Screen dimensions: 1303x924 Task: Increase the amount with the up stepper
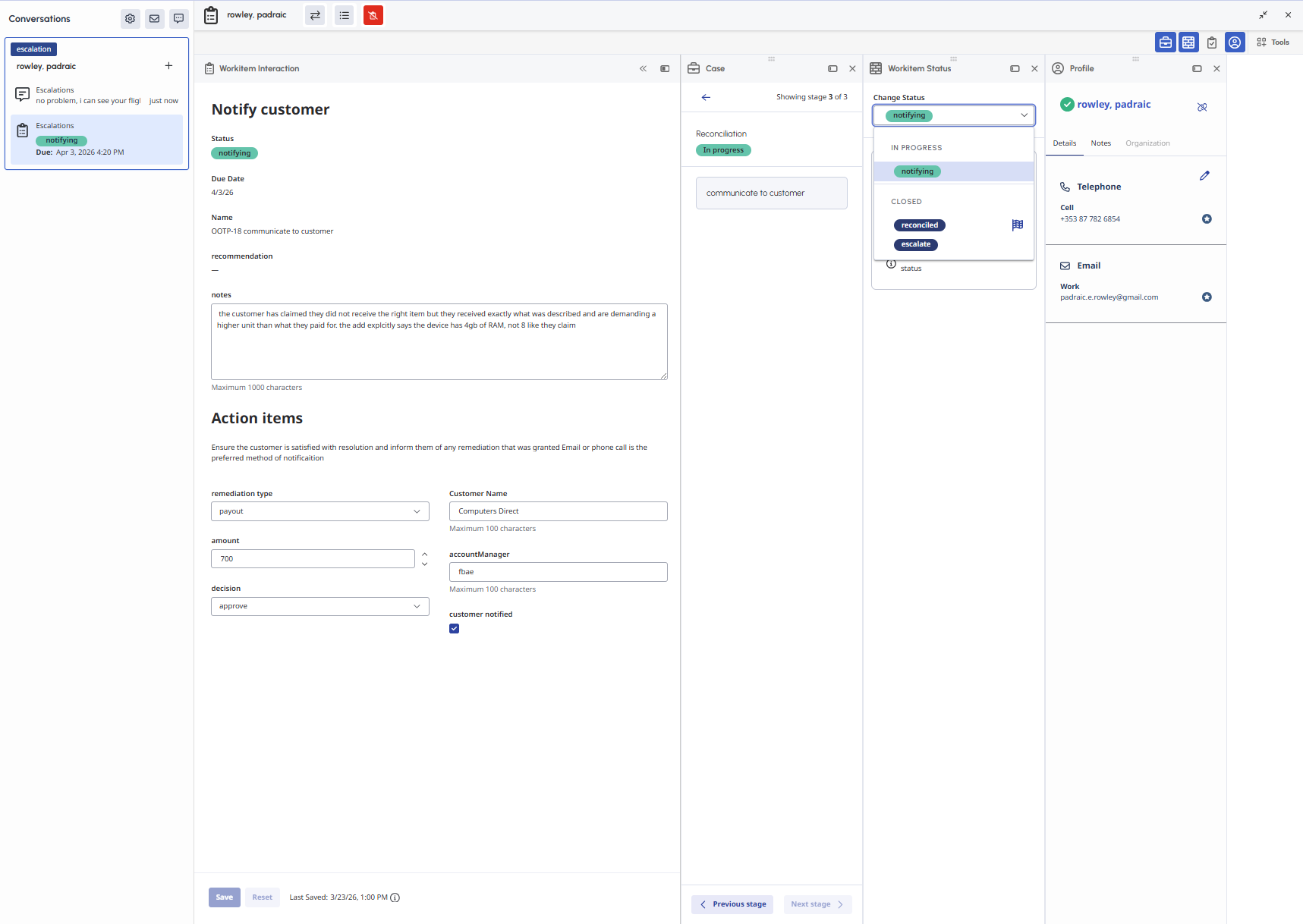[x=424, y=555]
